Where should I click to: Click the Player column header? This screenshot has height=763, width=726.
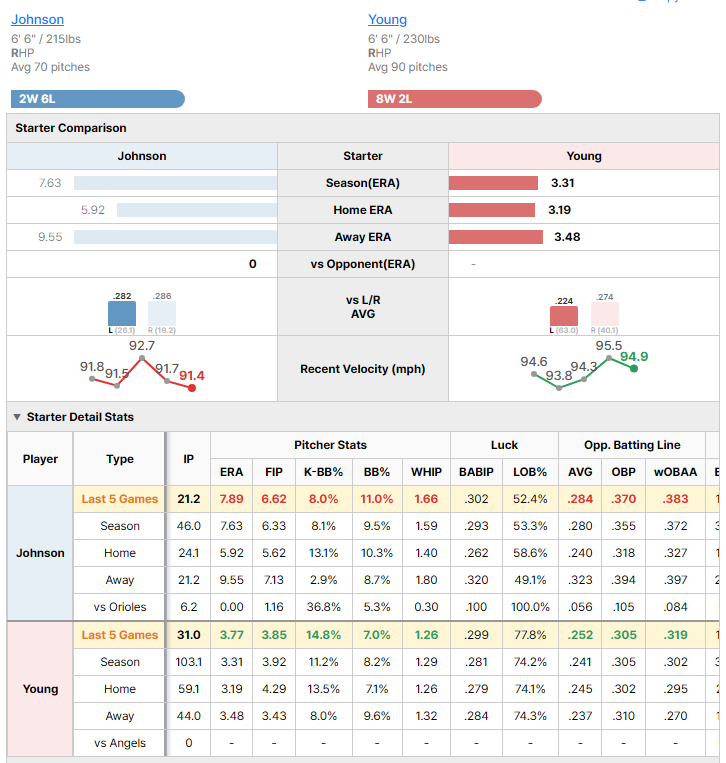pyautogui.click(x=40, y=459)
